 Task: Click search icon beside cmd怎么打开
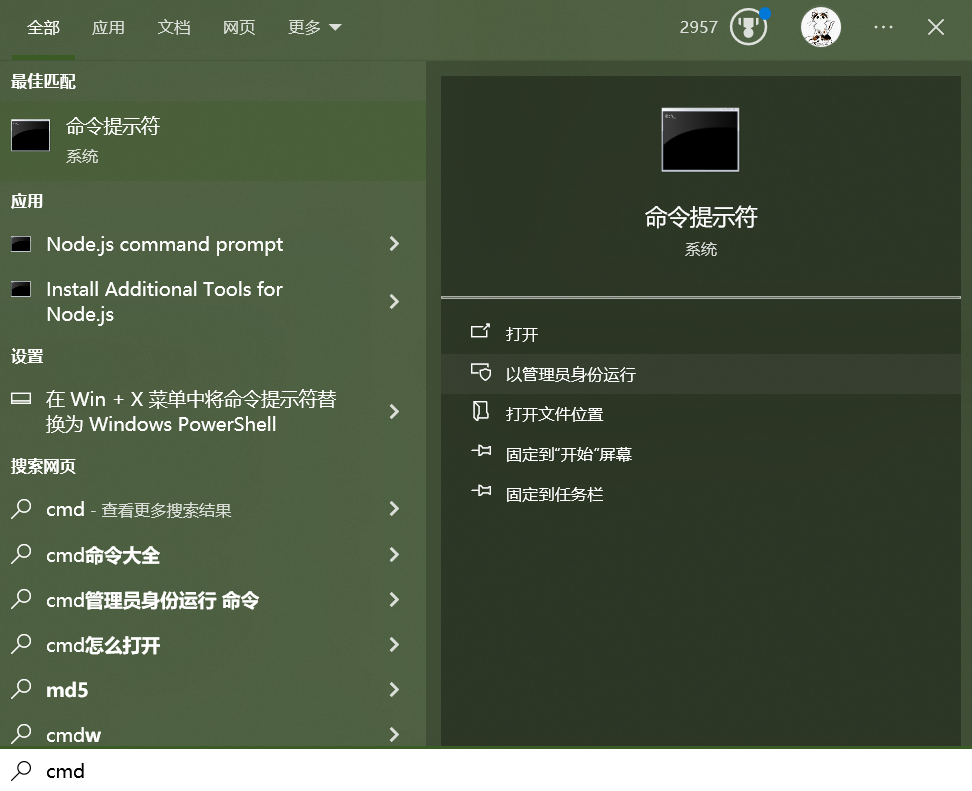click(x=21, y=644)
